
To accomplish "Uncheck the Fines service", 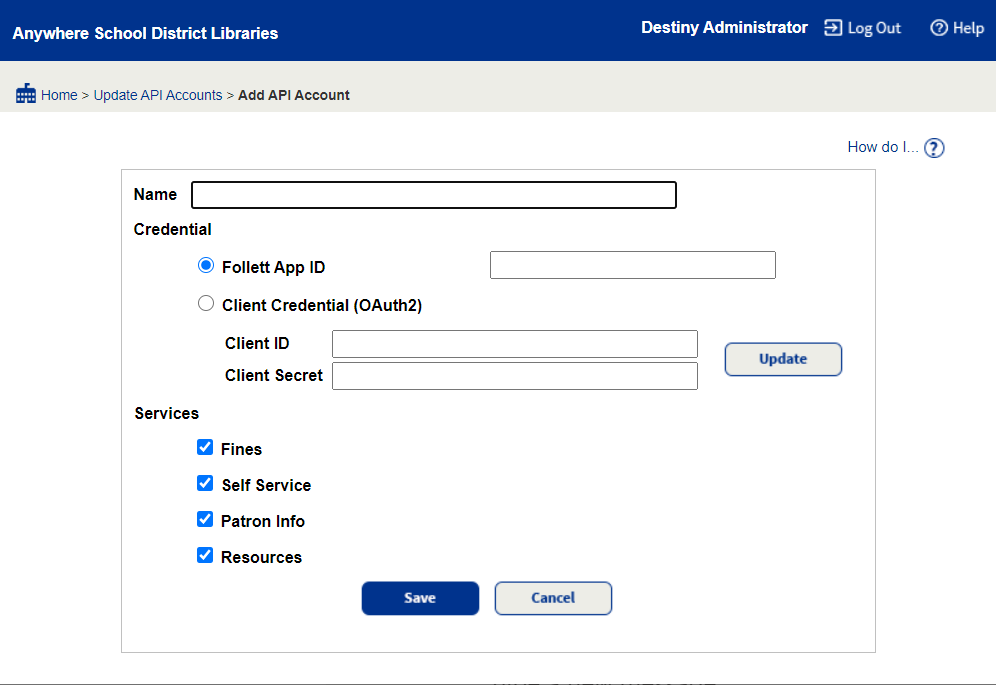I will pyautogui.click(x=205, y=447).
